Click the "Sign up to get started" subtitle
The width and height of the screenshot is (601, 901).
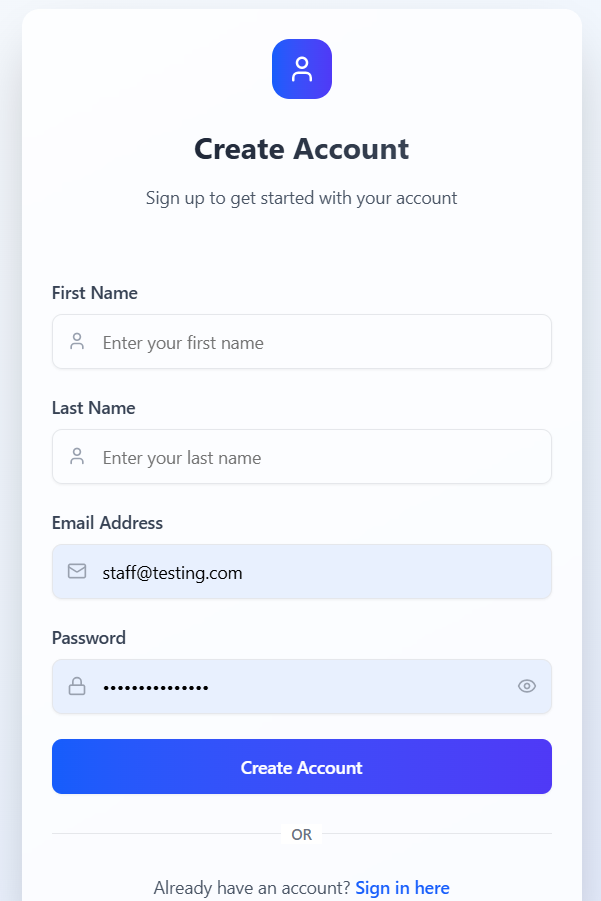[301, 198]
